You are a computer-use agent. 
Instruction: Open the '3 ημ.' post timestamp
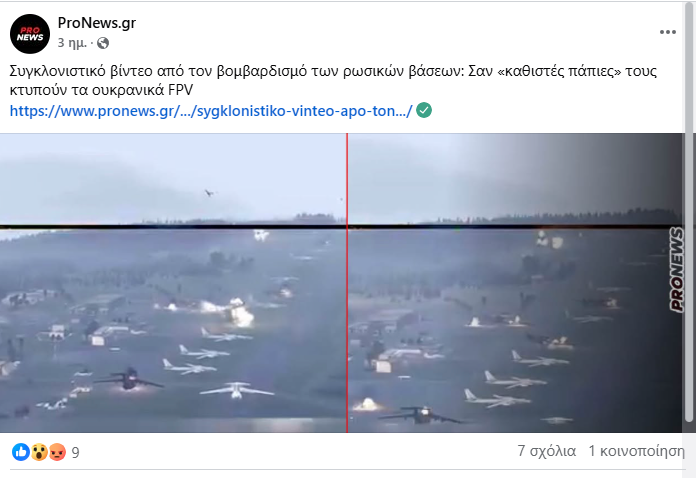click(72, 43)
